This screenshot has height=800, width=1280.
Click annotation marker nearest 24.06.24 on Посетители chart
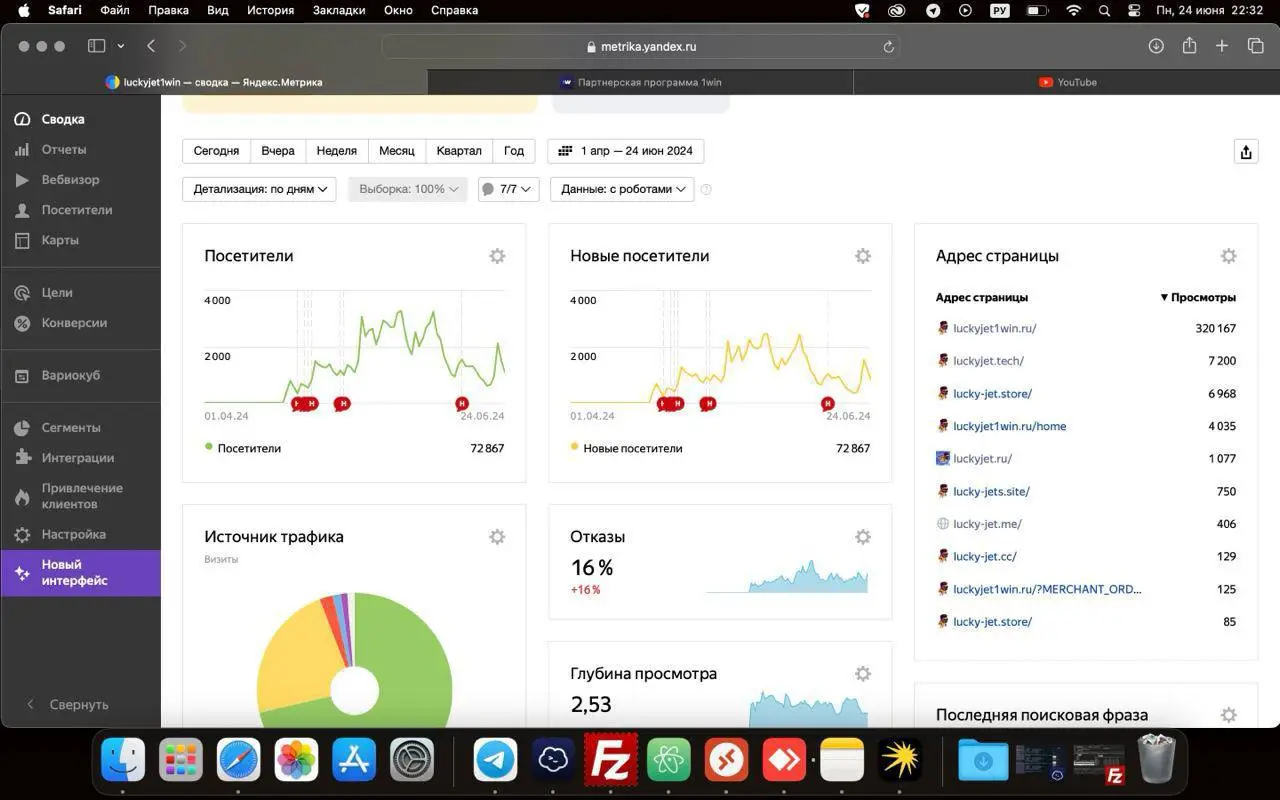coord(462,404)
